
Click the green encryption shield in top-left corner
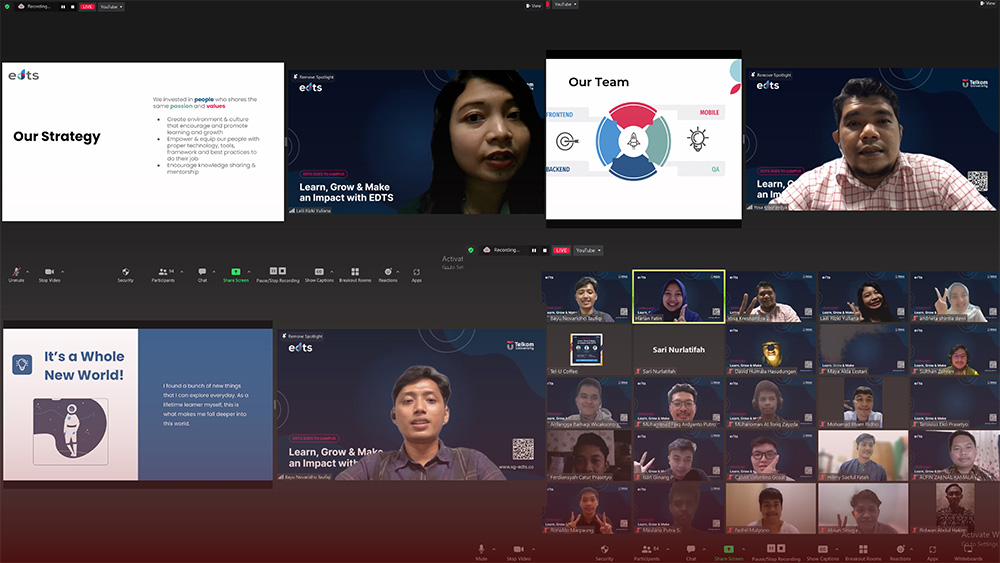(x=7, y=6)
